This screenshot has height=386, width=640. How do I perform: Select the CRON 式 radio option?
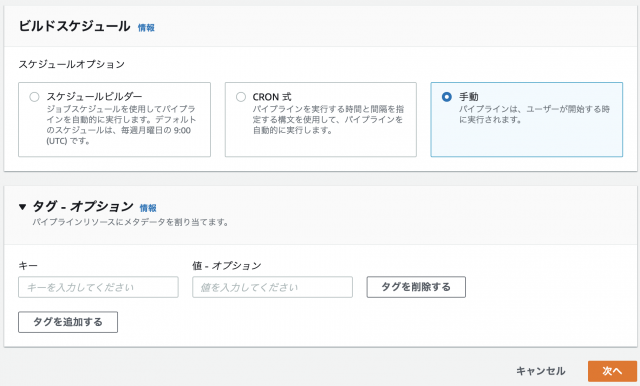(x=241, y=97)
